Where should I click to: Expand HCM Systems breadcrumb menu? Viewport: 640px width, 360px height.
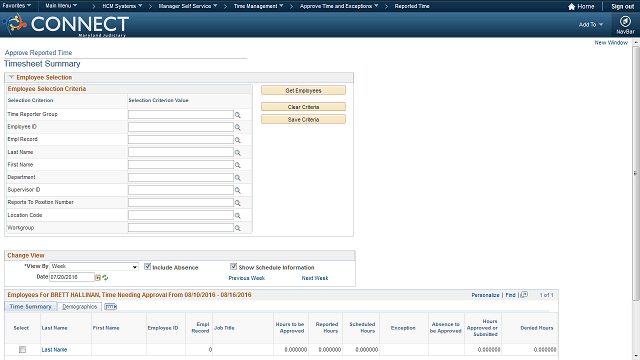click(x=122, y=6)
